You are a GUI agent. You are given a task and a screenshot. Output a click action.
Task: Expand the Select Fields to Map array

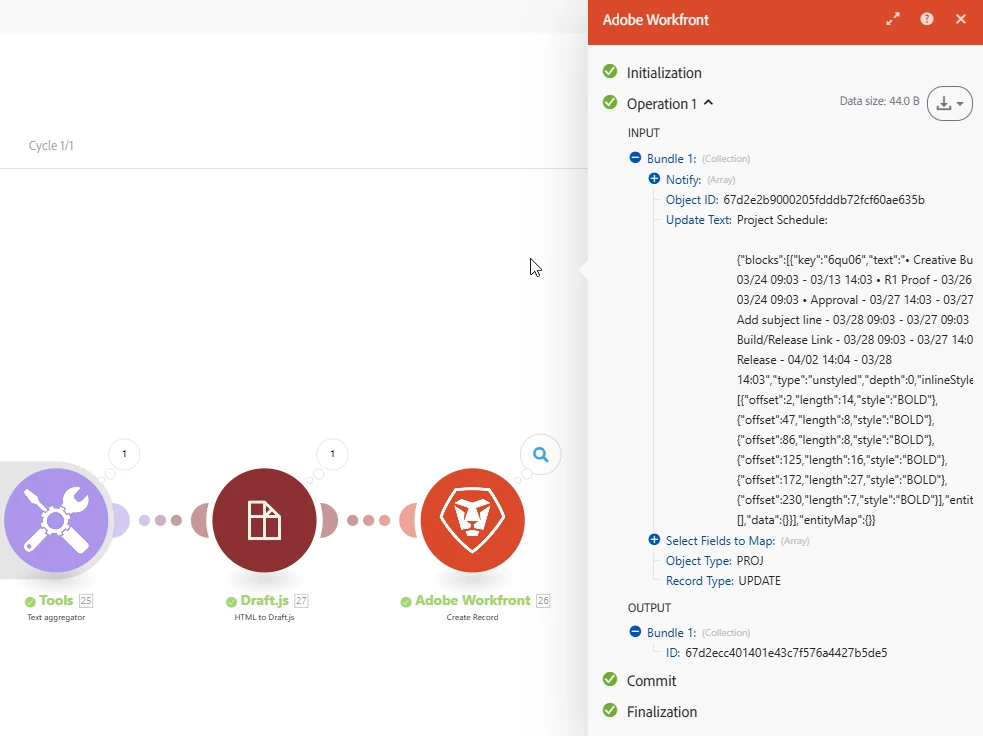654,540
